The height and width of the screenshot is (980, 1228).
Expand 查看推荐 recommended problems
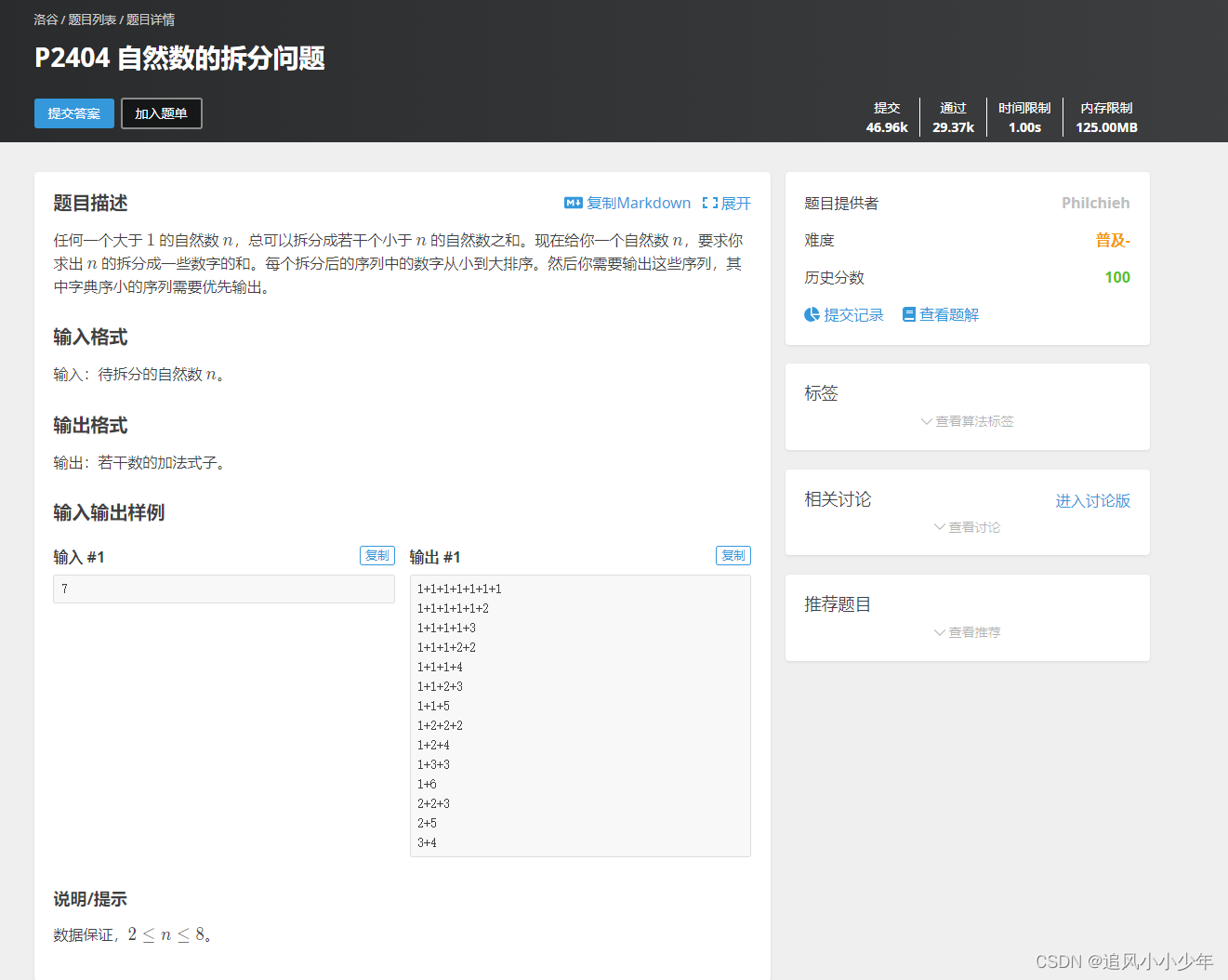pos(967,632)
